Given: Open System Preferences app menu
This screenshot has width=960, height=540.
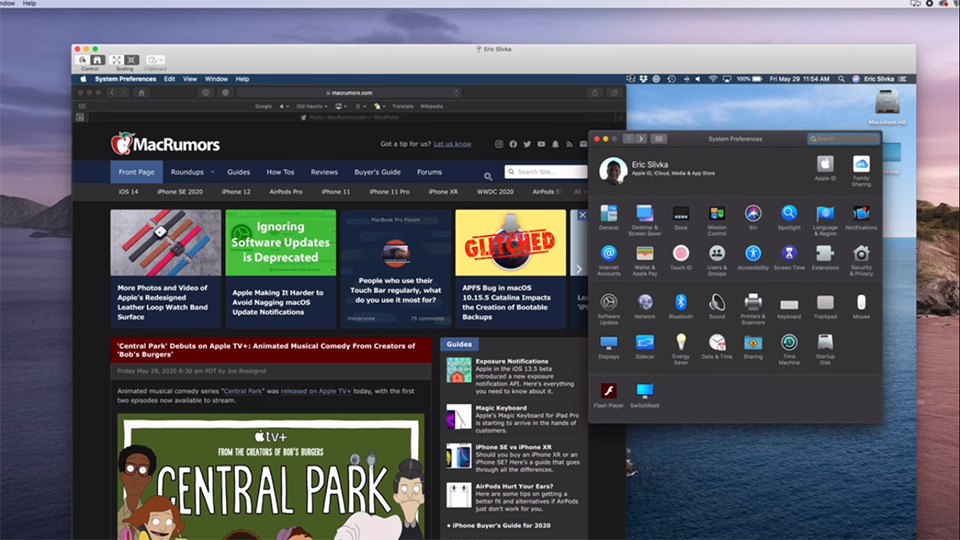Looking at the screenshot, I should click(126, 79).
